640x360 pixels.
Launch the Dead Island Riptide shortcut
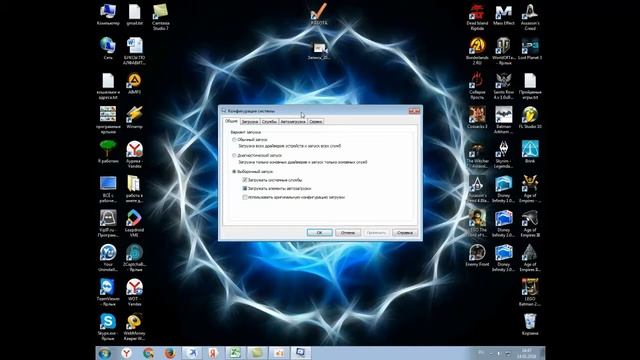click(x=477, y=17)
